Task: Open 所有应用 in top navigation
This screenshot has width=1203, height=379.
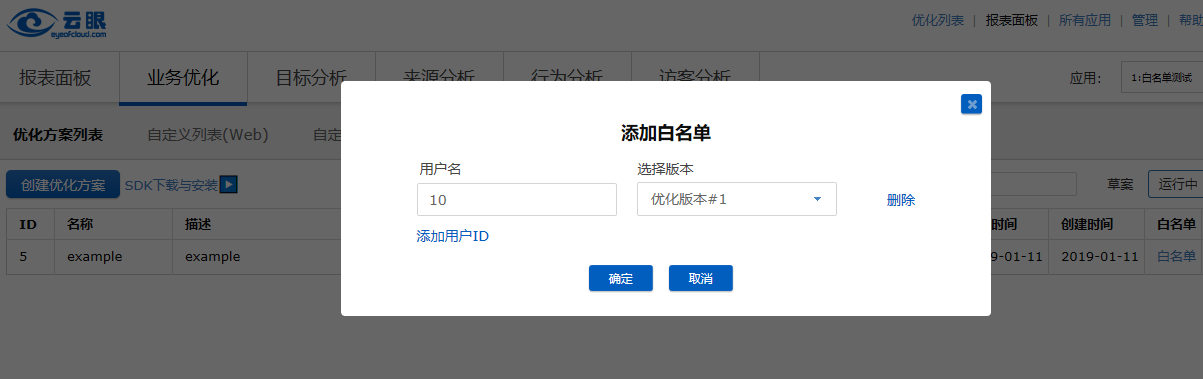Action: (1085, 20)
